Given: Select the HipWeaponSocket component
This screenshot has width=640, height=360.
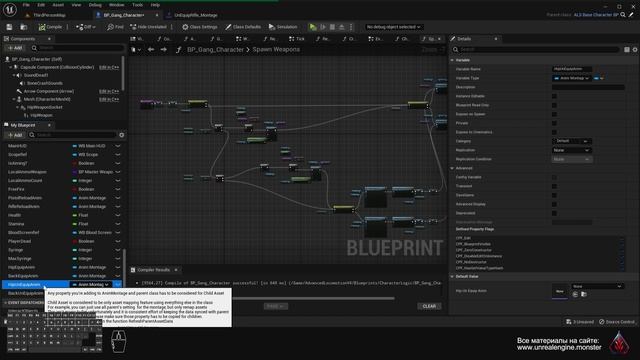Looking at the screenshot, I should click(x=45, y=107).
